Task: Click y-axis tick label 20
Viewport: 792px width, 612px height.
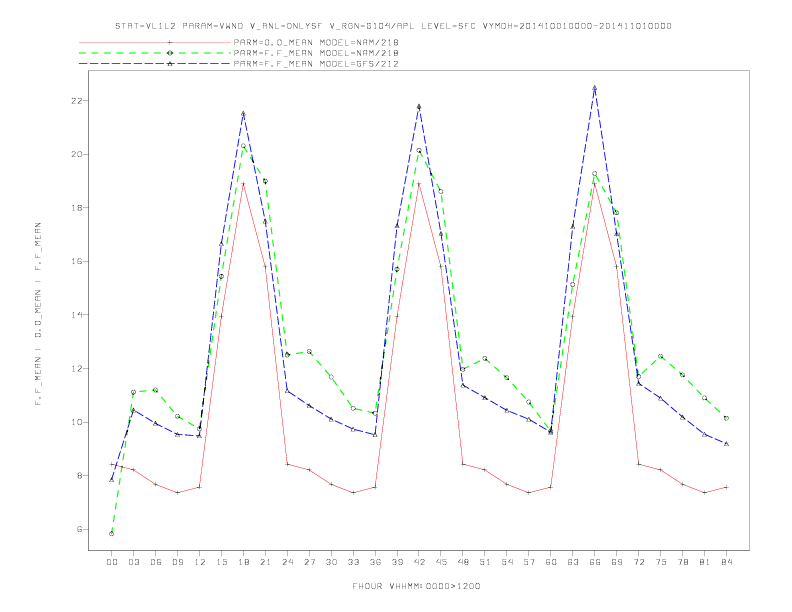Action: (x=75, y=154)
